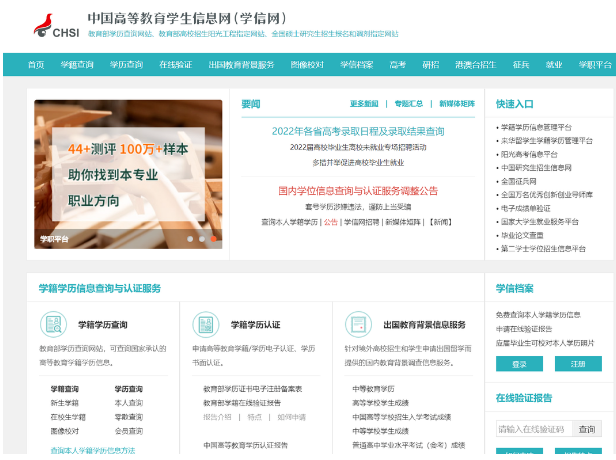Click the 注册 button
The image size is (616, 460).
578,364
